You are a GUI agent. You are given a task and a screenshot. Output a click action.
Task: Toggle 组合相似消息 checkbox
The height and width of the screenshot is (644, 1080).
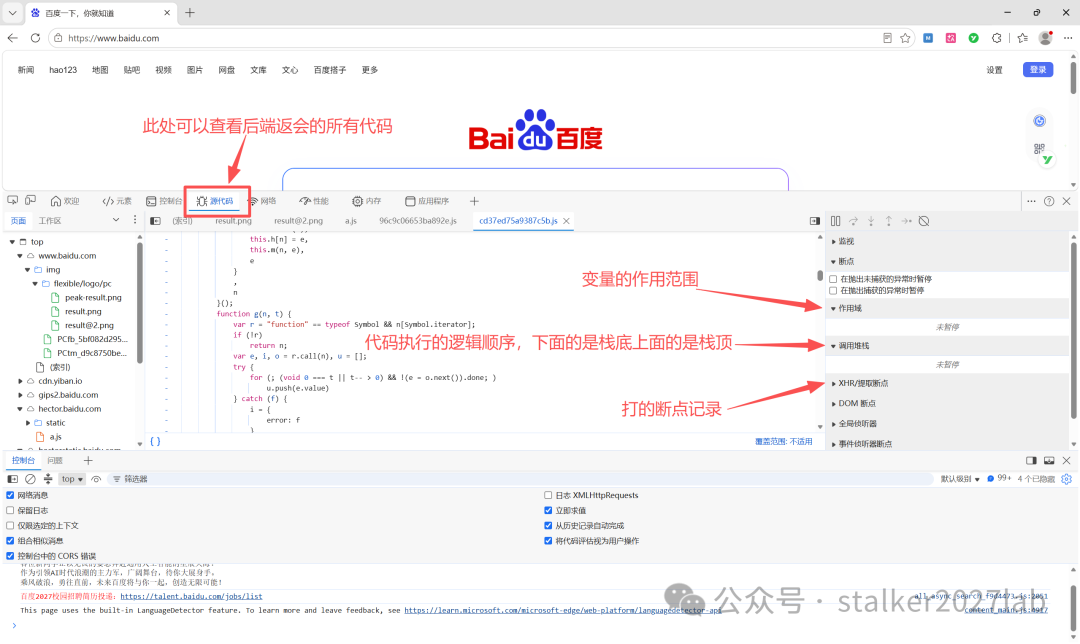pos(10,541)
